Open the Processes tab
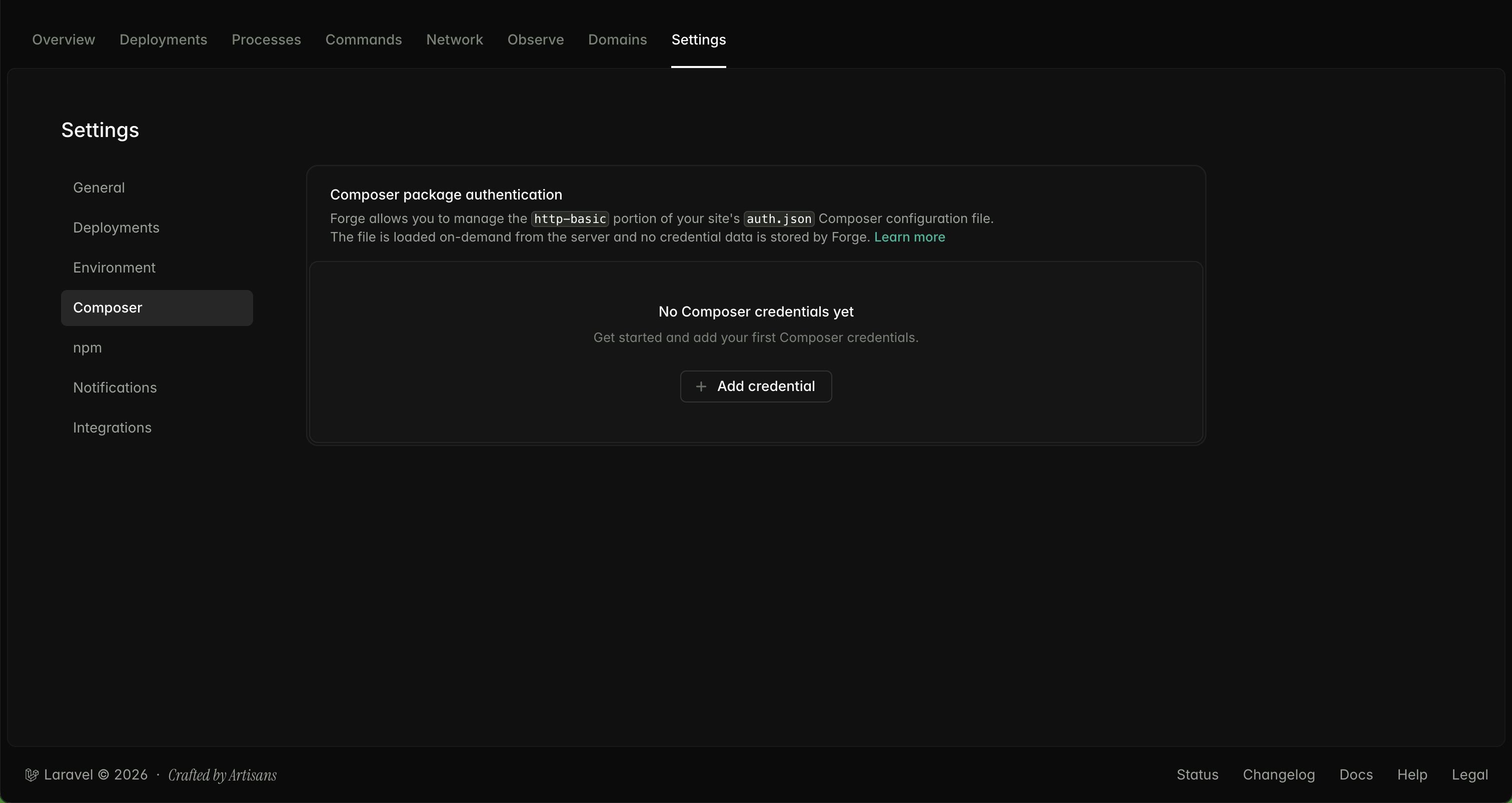 coord(266,39)
